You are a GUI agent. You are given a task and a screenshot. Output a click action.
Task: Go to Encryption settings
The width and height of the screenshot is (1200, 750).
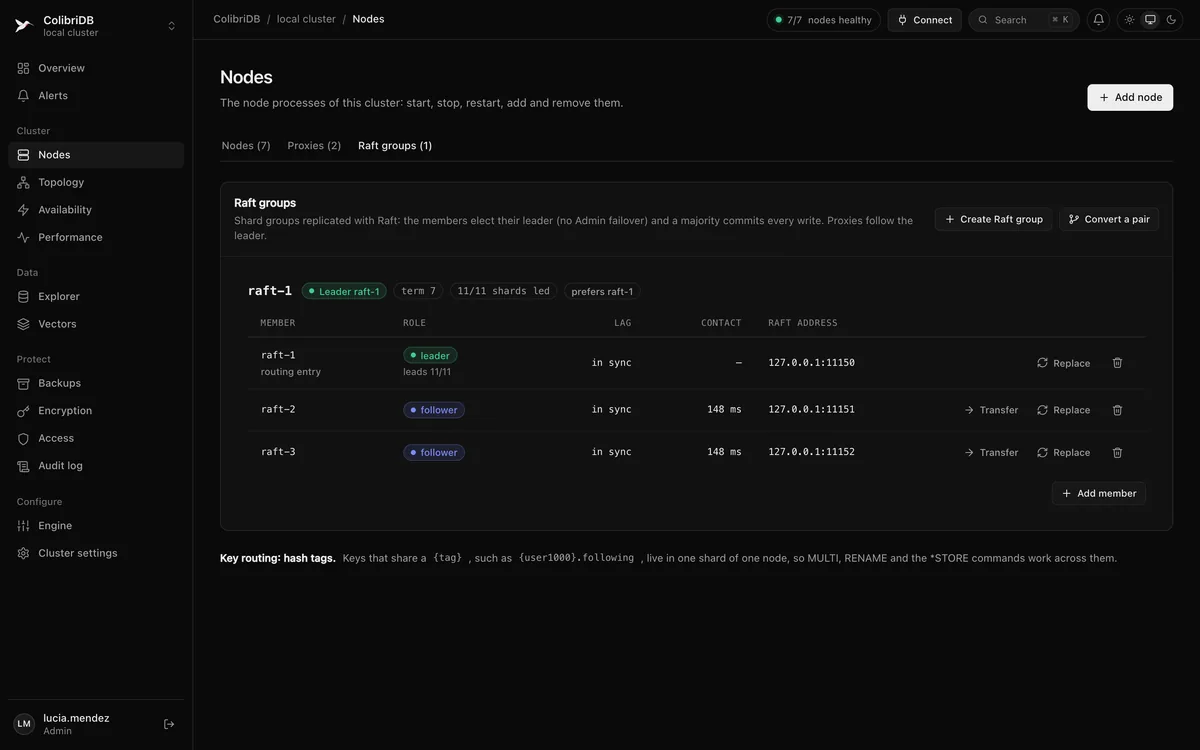pyautogui.click(x=96, y=411)
